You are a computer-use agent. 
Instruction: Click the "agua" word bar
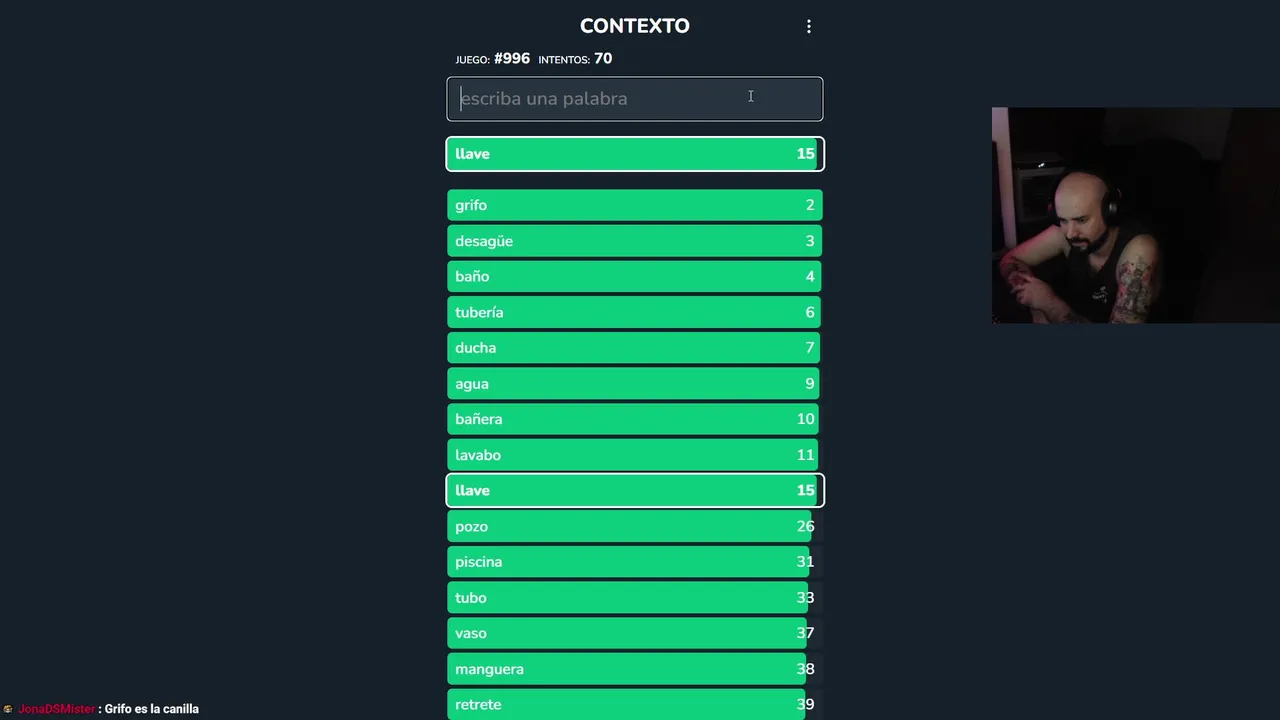click(x=634, y=384)
